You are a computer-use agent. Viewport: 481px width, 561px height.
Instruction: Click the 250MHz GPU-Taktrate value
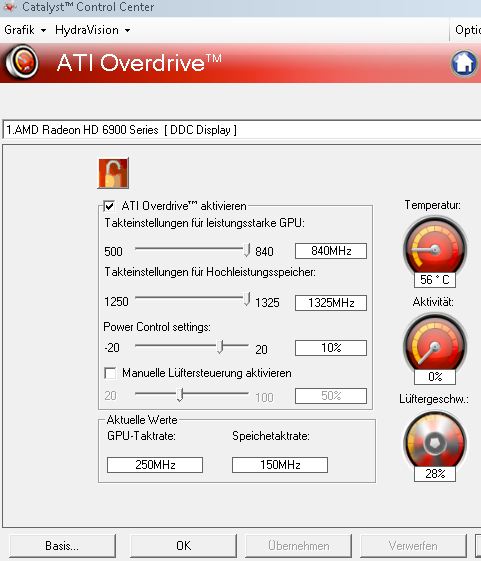coord(155,465)
